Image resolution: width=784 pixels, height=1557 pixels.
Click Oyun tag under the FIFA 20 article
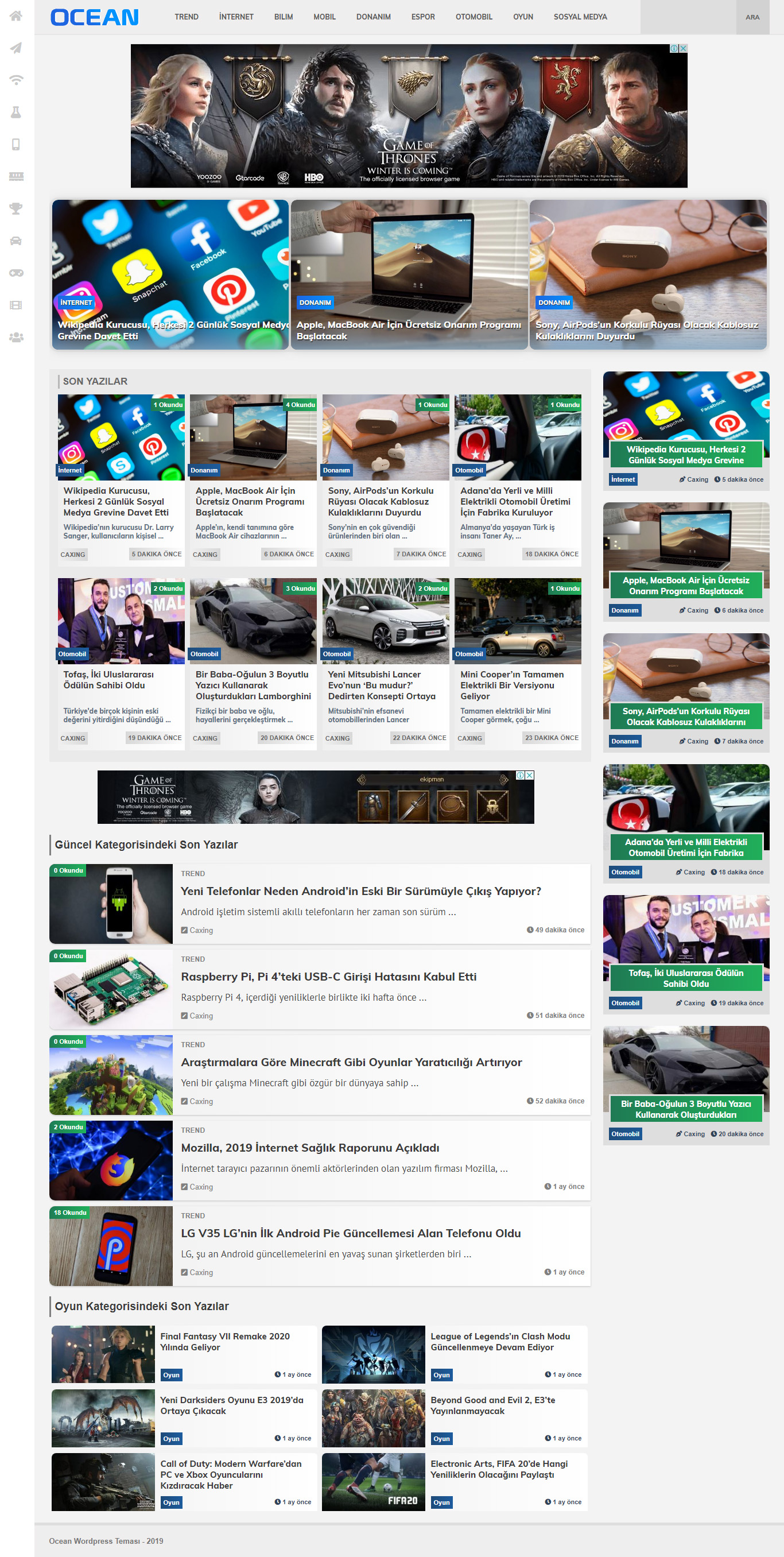pyautogui.click(x=442, y=1502)
